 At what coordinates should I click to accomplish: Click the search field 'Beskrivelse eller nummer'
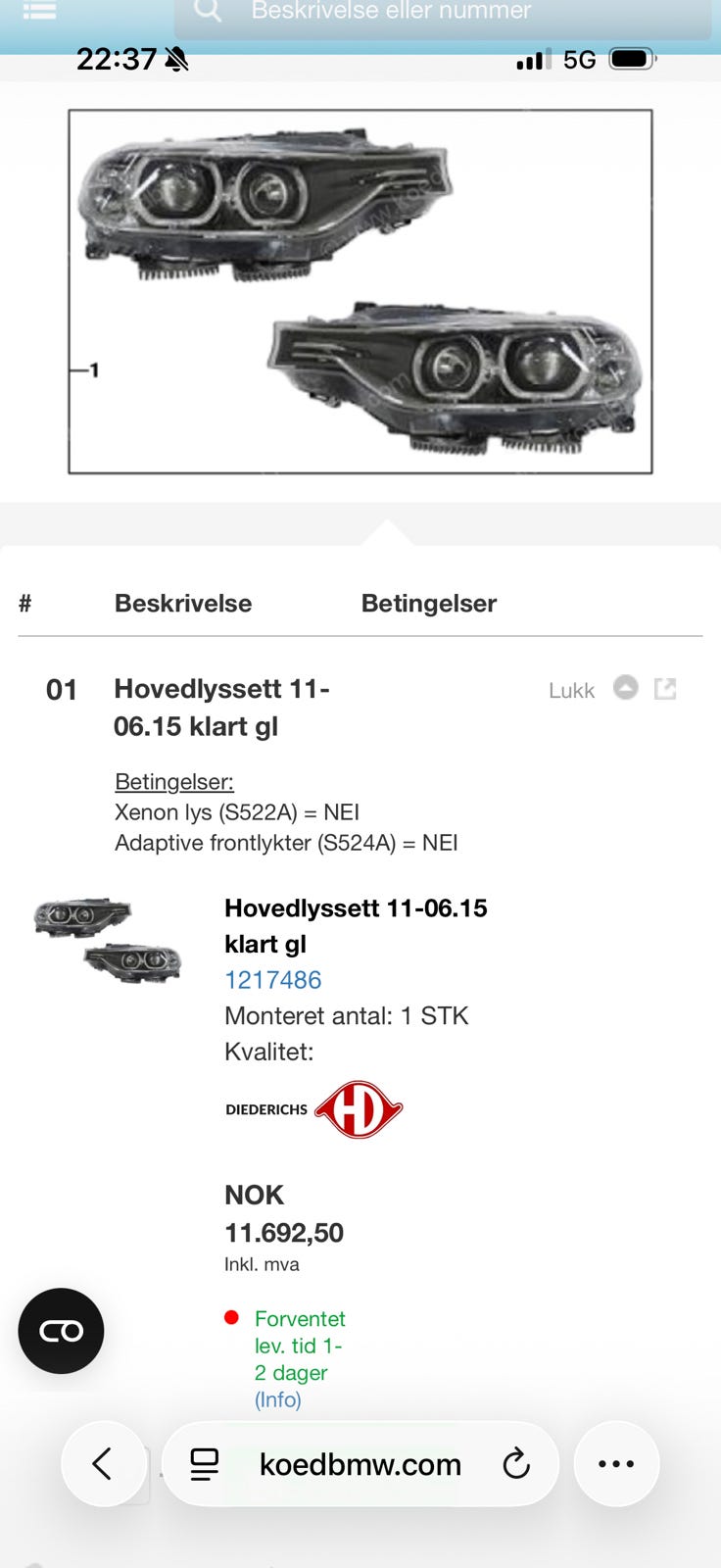coord(441,14)
